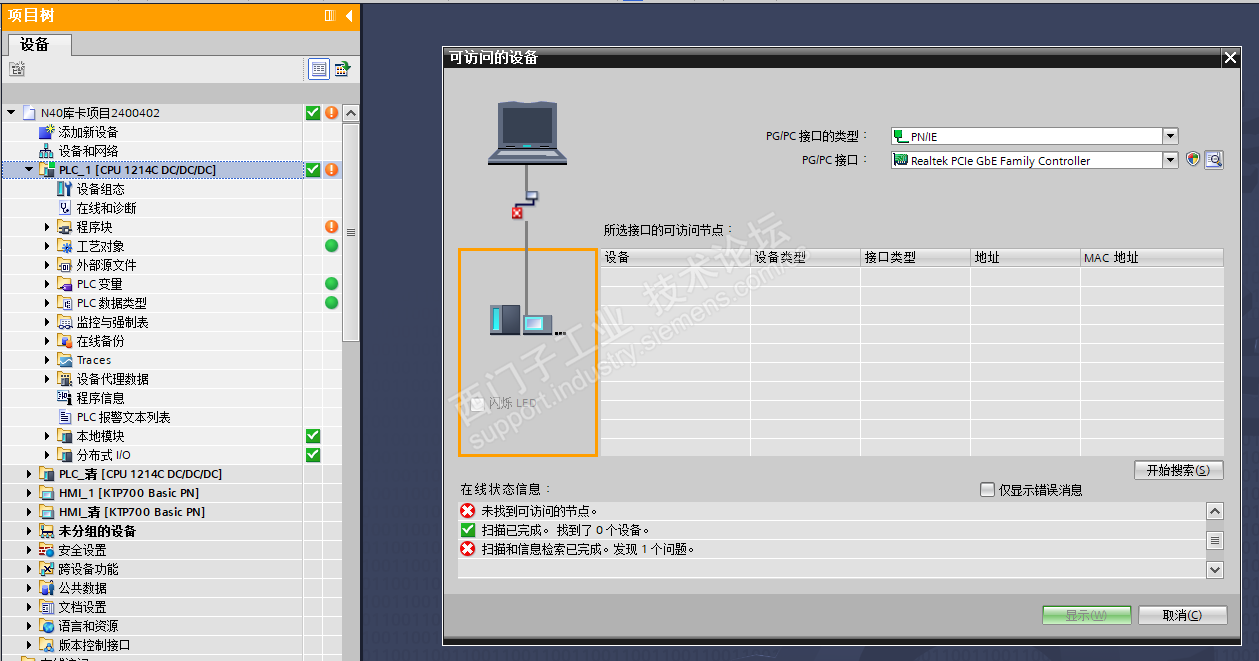This screenshot has height=661, width=1259.
Task: Expand the 程序块 node
Action: 47,227
